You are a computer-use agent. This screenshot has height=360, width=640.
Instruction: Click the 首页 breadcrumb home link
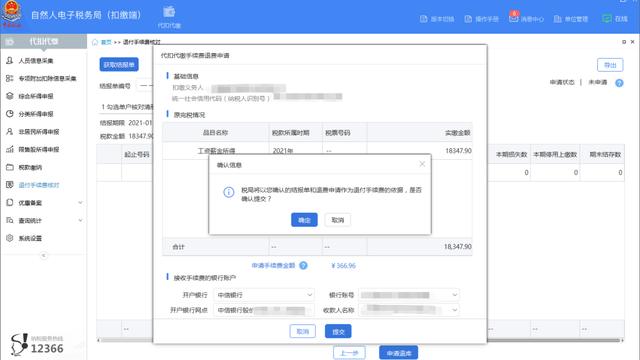(106, 42)
